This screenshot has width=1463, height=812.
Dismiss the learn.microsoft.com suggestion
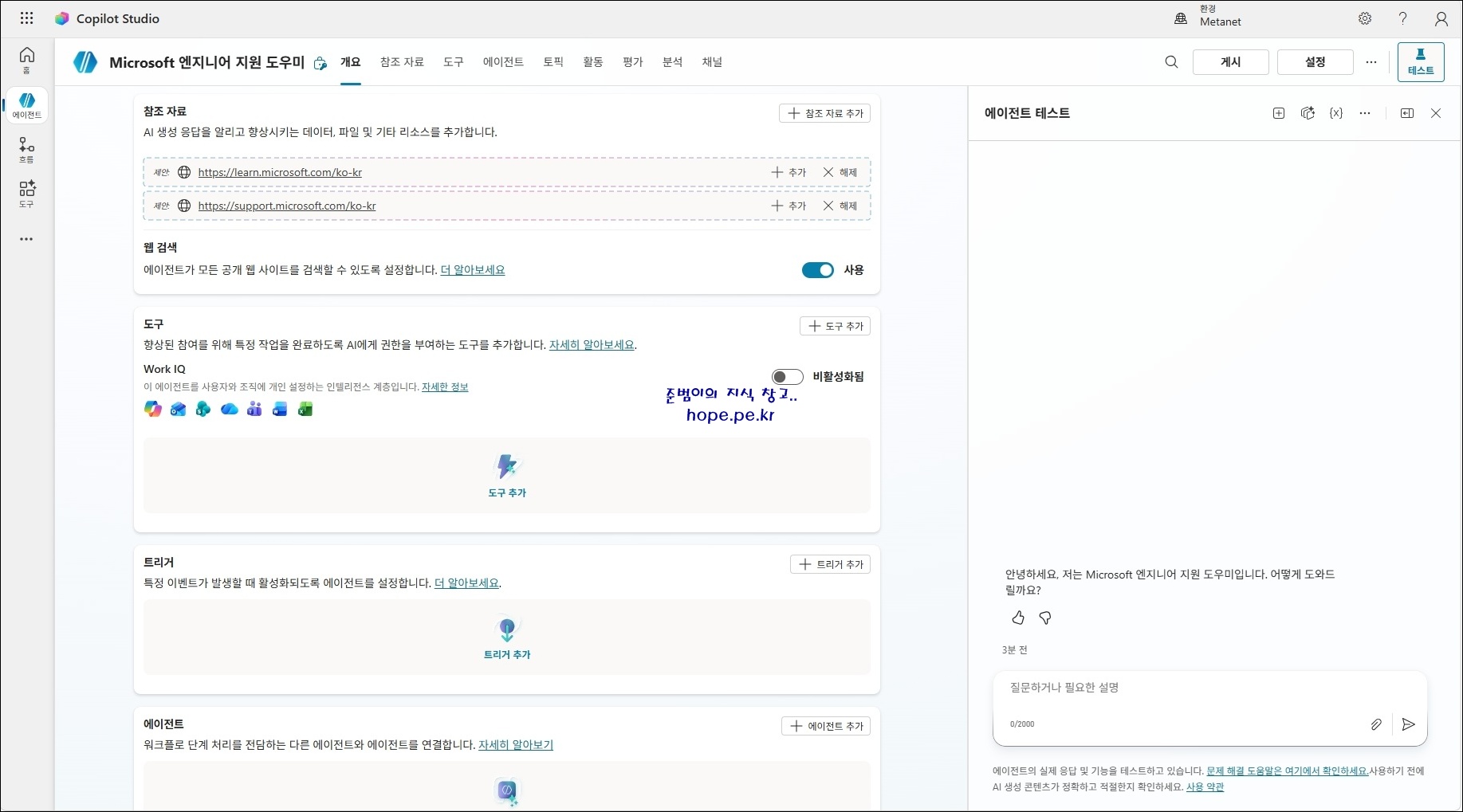840,172
